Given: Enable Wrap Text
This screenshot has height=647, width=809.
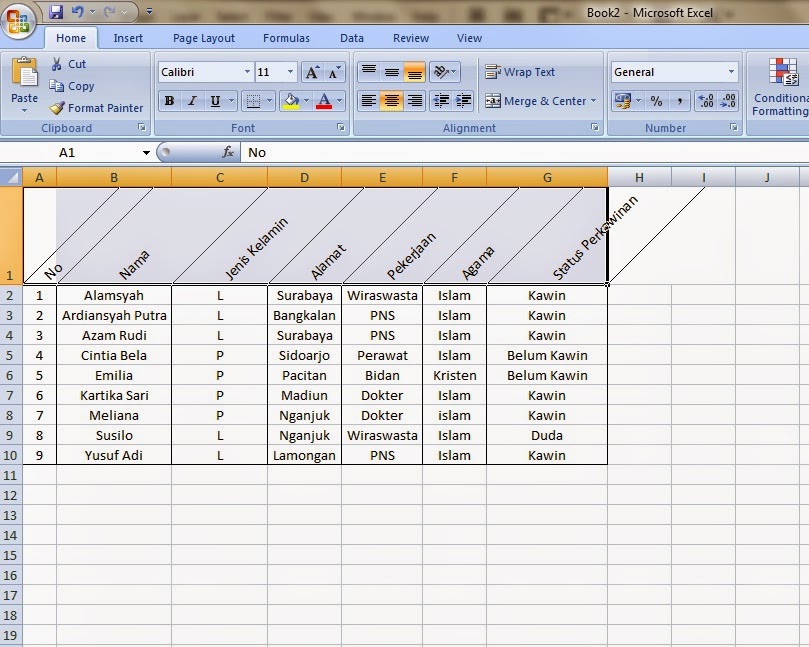Looking at the screenshot, I should coord(520,72).
